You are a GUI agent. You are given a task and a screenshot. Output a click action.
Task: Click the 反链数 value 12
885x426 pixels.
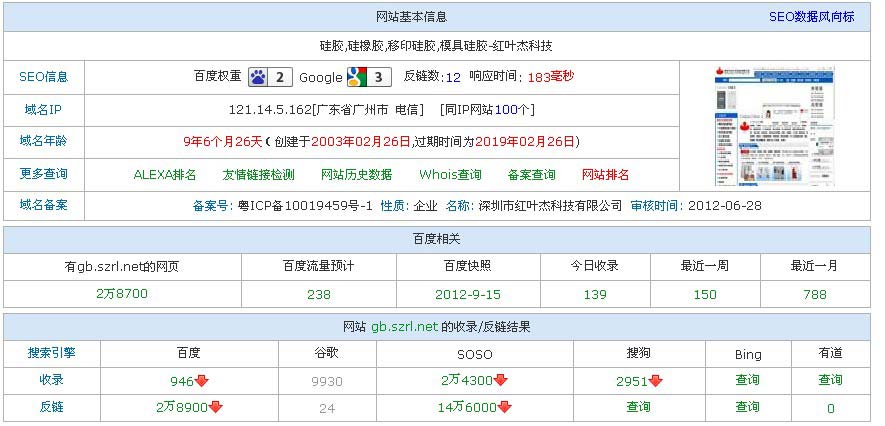pyautogui.click(x=453, y=77)
